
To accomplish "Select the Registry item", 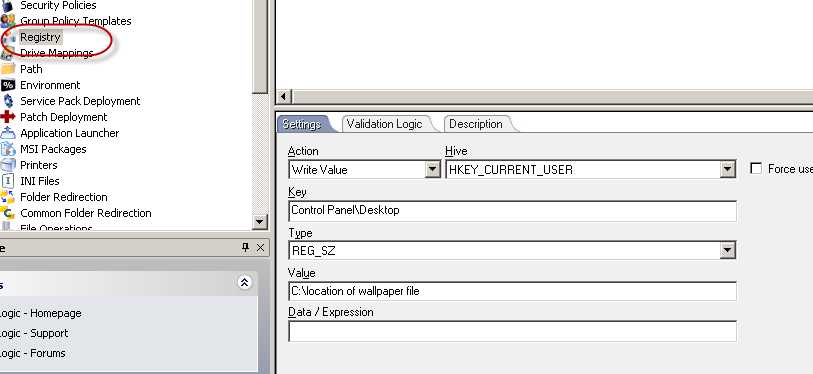I will tap(40, 37).
